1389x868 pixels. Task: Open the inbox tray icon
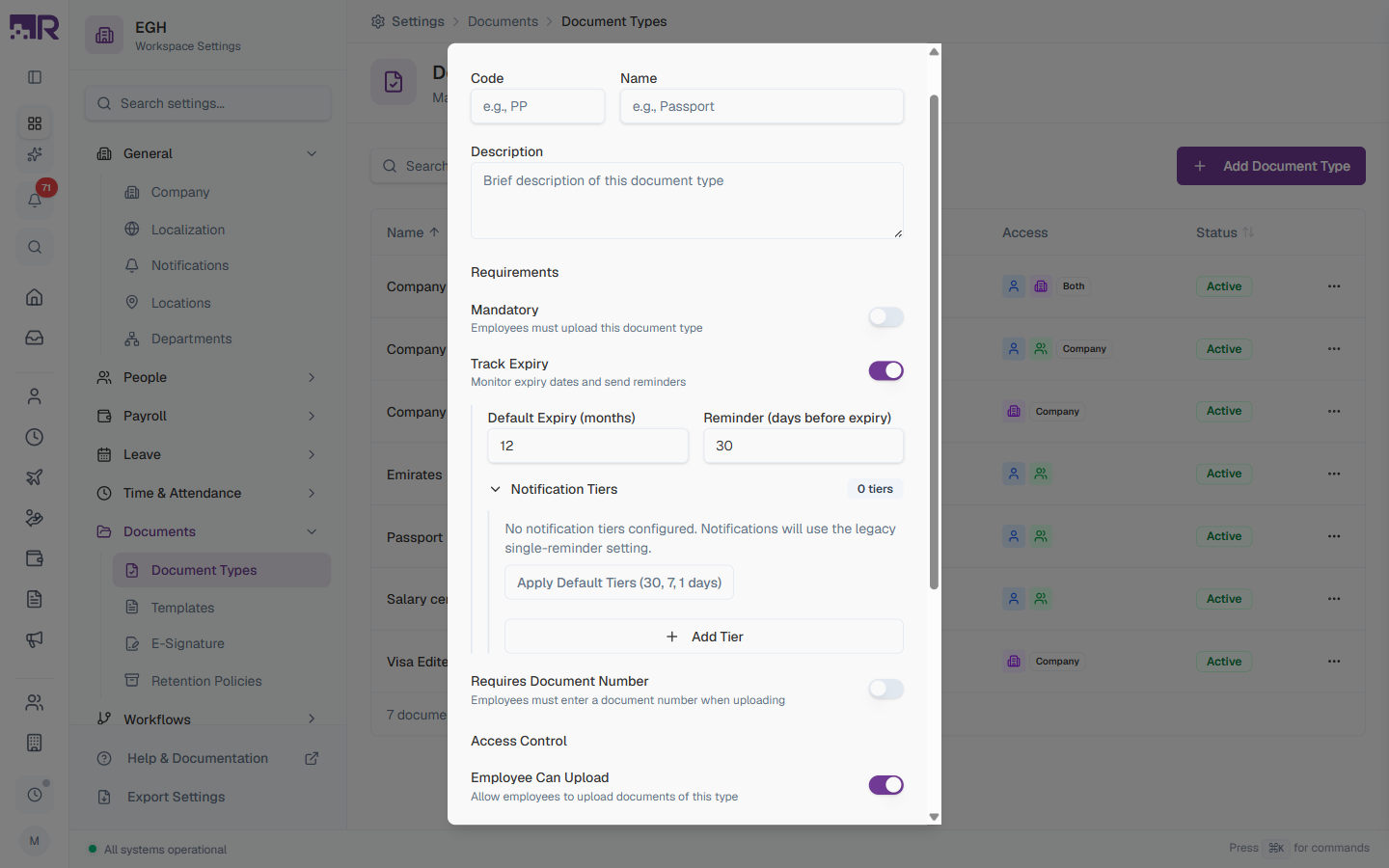(35, 338)
